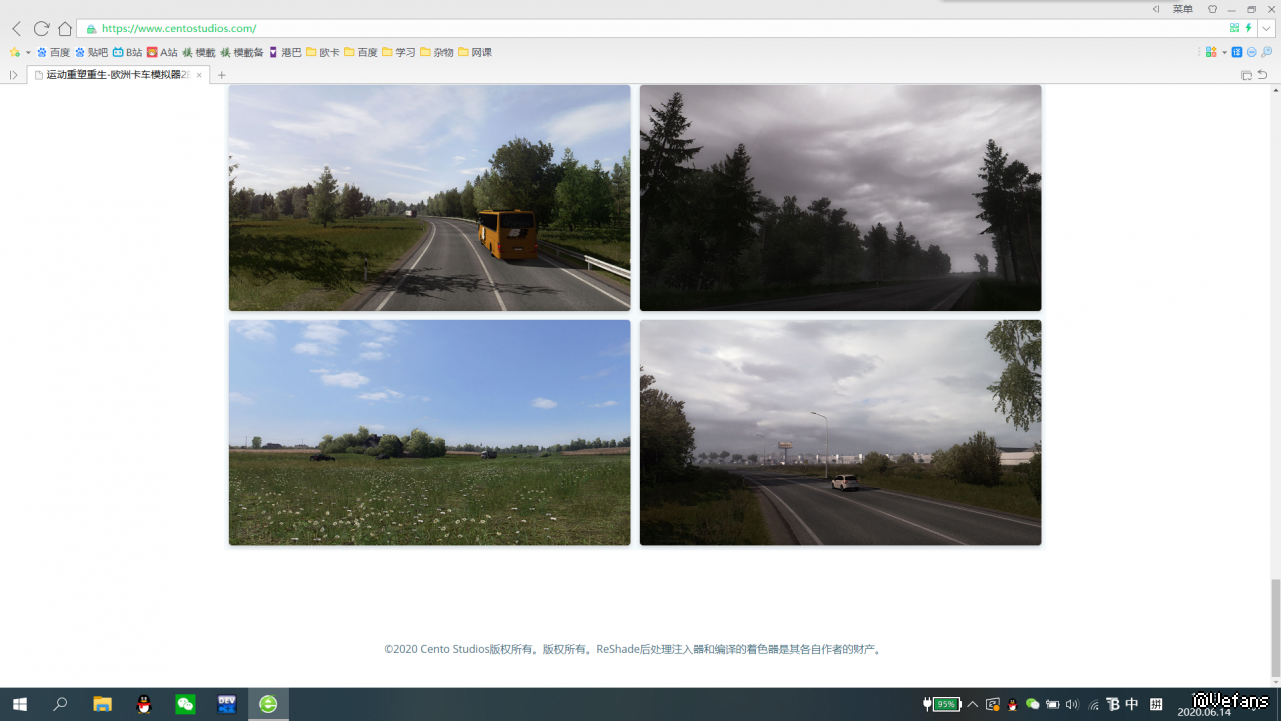
Task: Open the DEV app on taskbar
Action: [x=227, y=704]
